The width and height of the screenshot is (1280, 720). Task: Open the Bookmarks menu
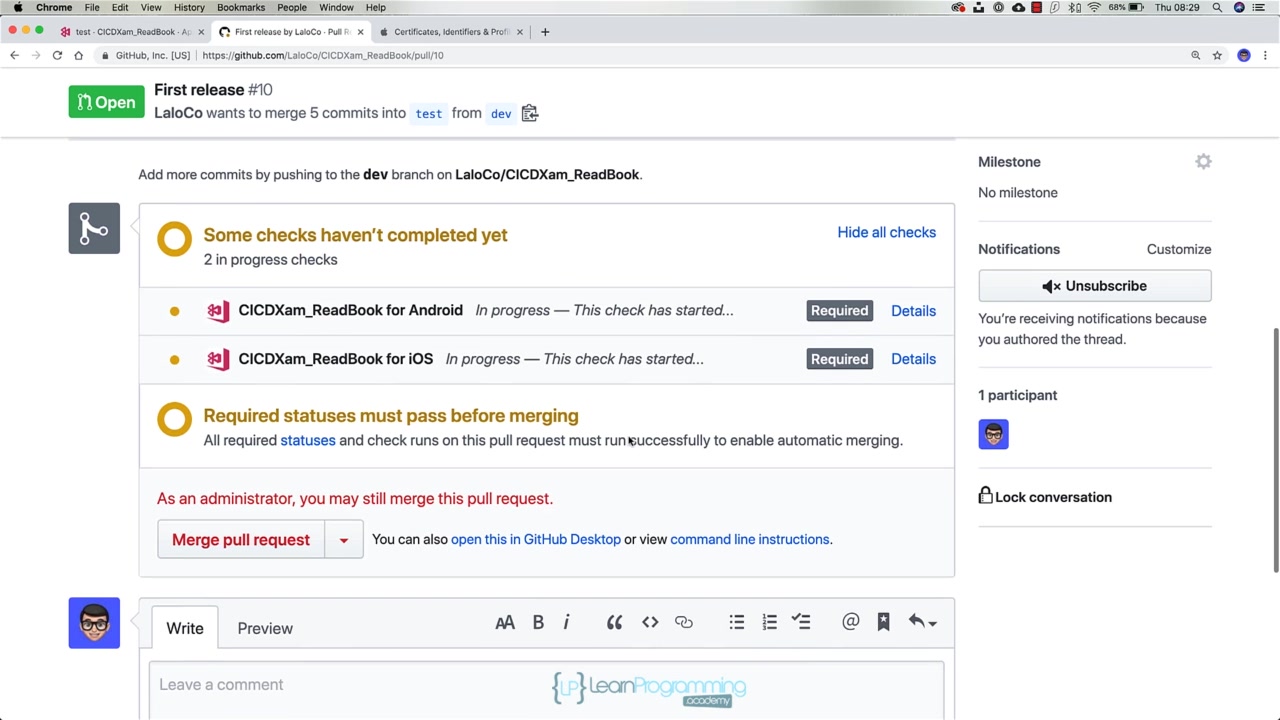[241, 7]
